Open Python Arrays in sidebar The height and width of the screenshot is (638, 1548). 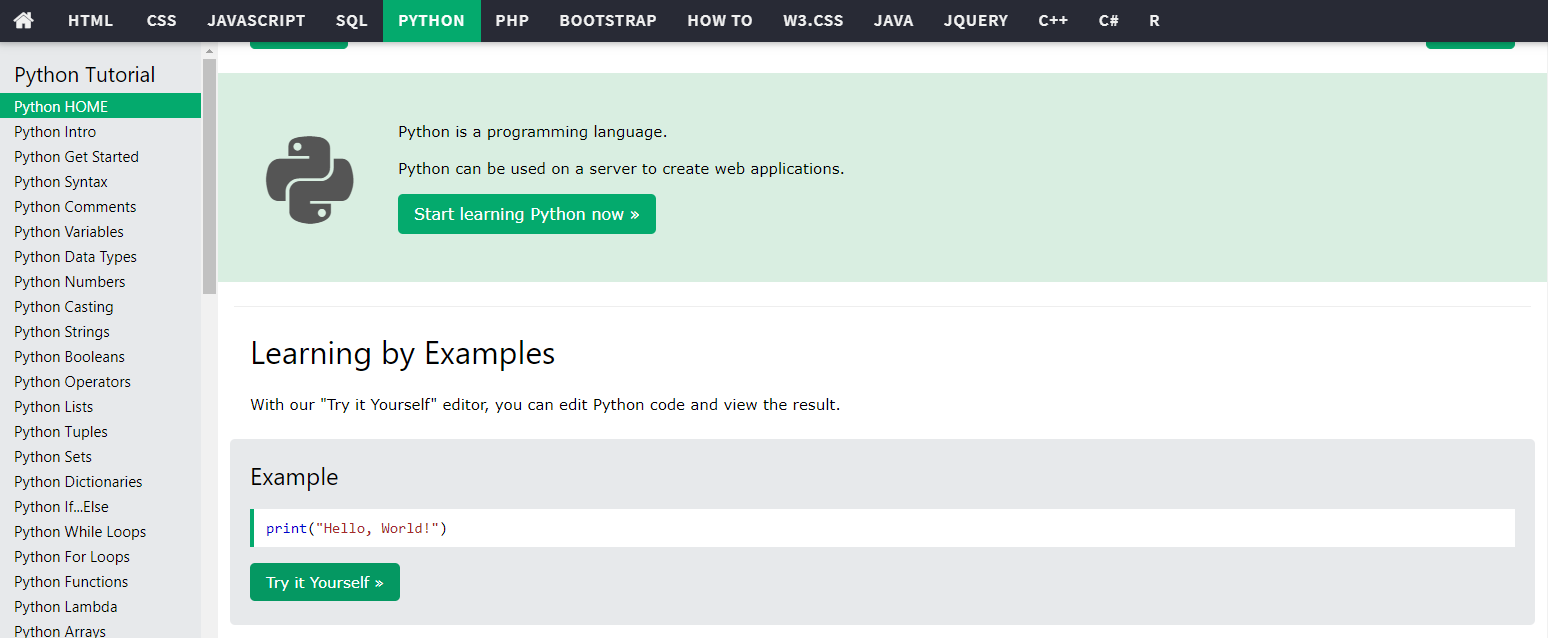(x=100, y=629)
